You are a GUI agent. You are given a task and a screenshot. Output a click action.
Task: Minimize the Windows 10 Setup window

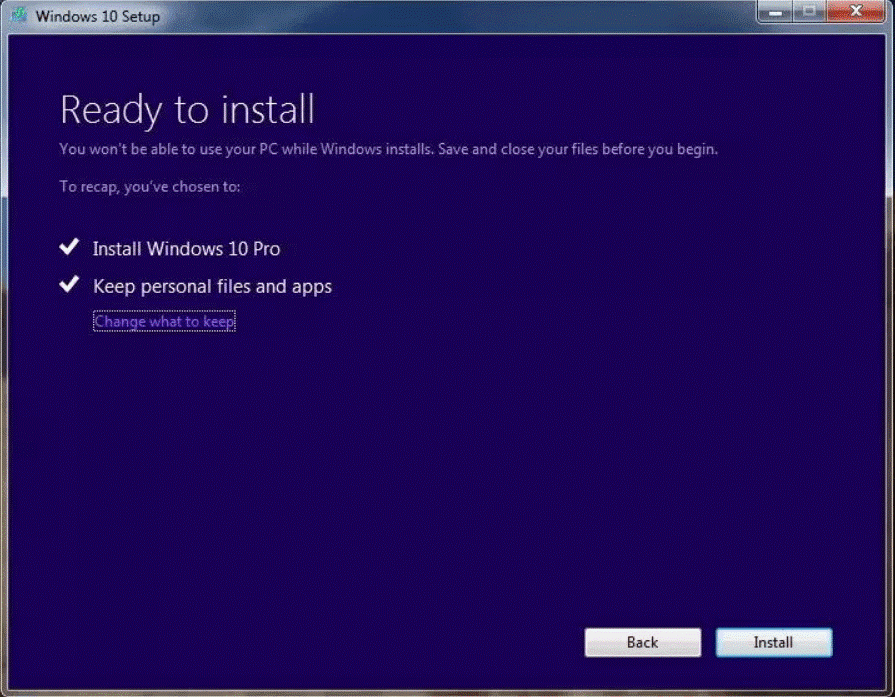775,11
